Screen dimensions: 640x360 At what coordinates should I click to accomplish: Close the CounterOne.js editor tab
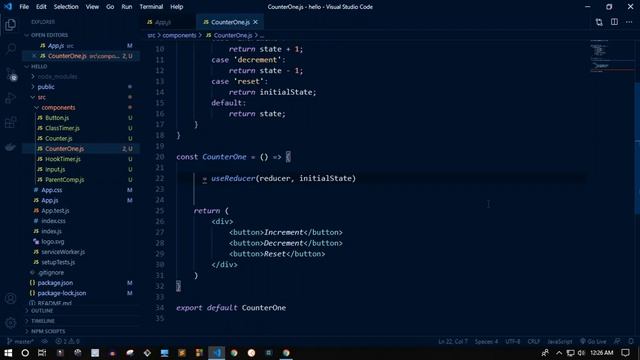(256, 22)
